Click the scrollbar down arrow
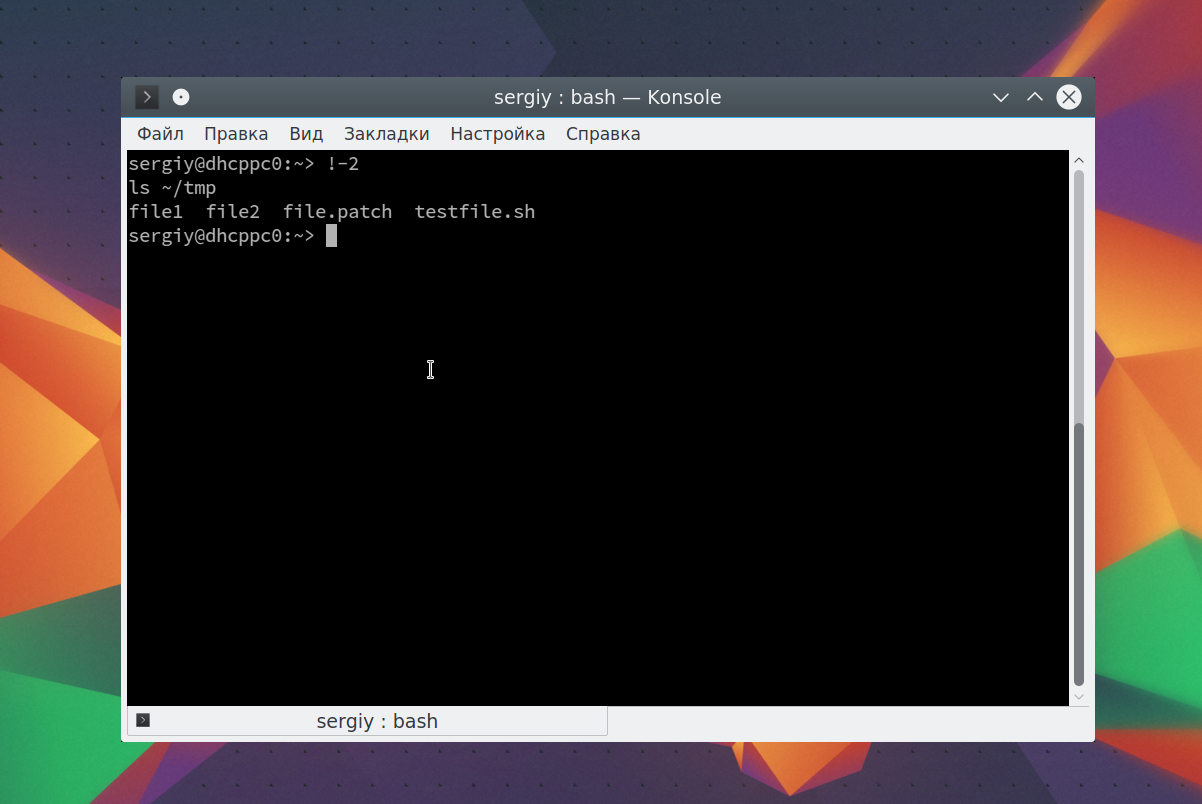 (1079, 696)
